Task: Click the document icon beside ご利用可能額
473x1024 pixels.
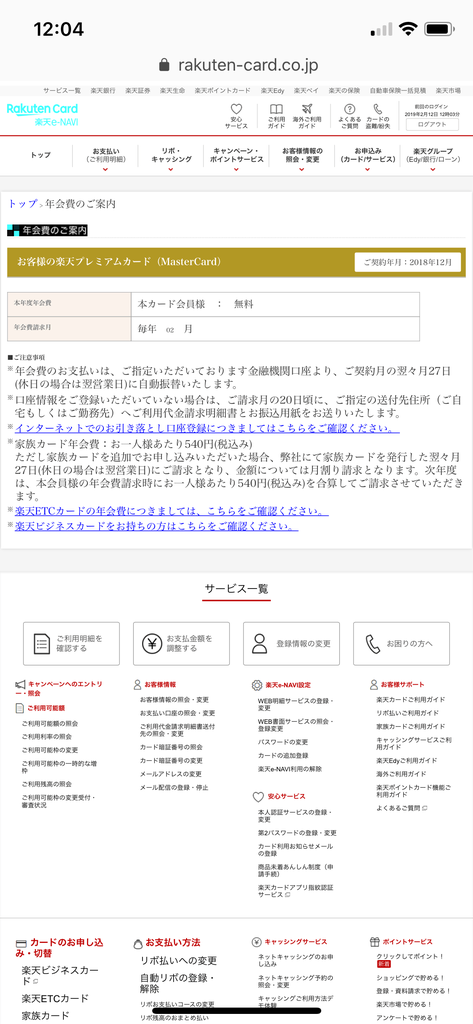Action: [20, 708]
